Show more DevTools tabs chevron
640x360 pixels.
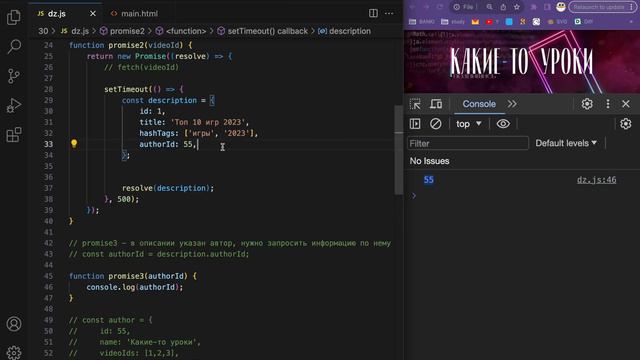(512, 104)
